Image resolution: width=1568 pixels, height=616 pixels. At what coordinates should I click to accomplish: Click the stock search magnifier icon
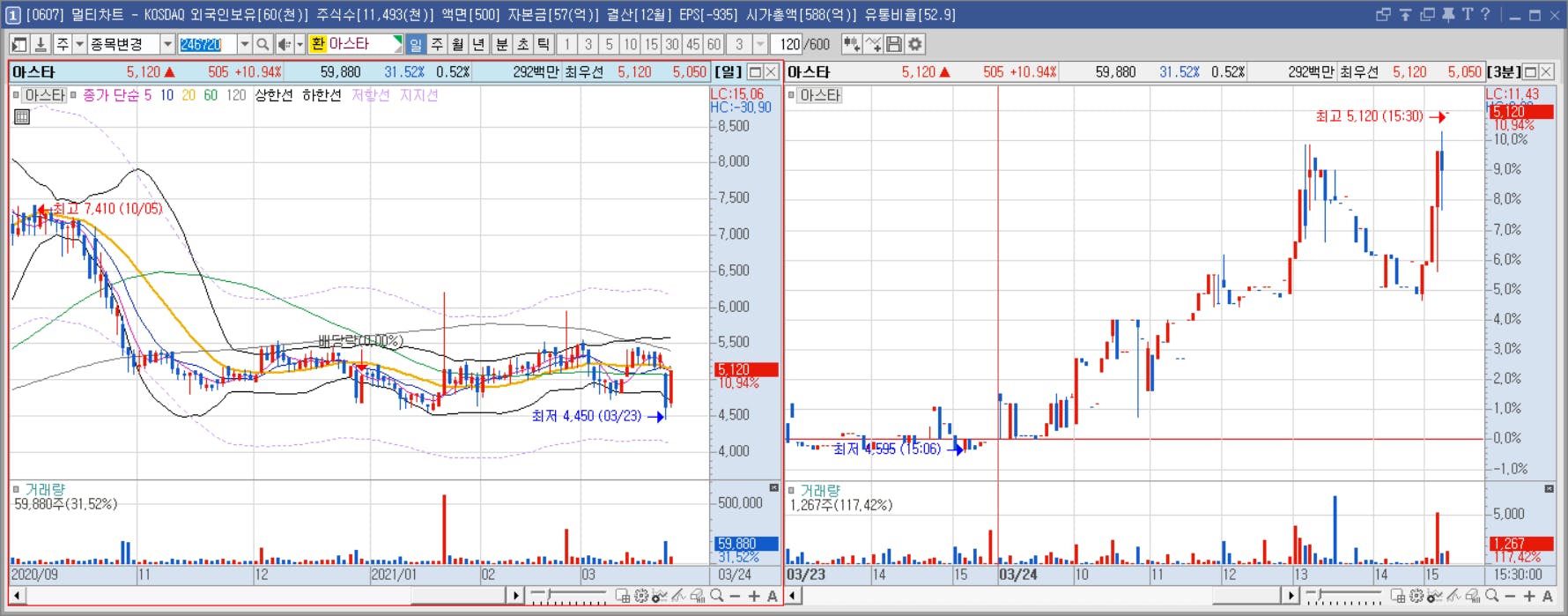point(263,44)
